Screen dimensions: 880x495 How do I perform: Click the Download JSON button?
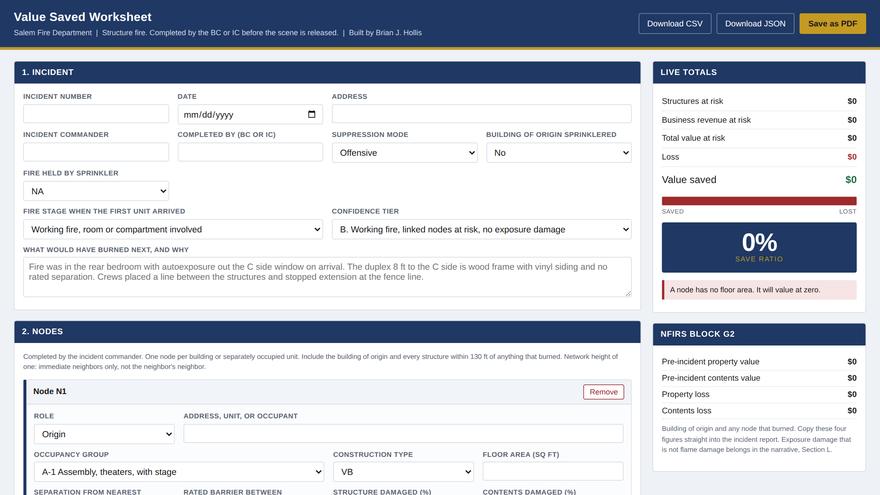(x=755, y=24)
